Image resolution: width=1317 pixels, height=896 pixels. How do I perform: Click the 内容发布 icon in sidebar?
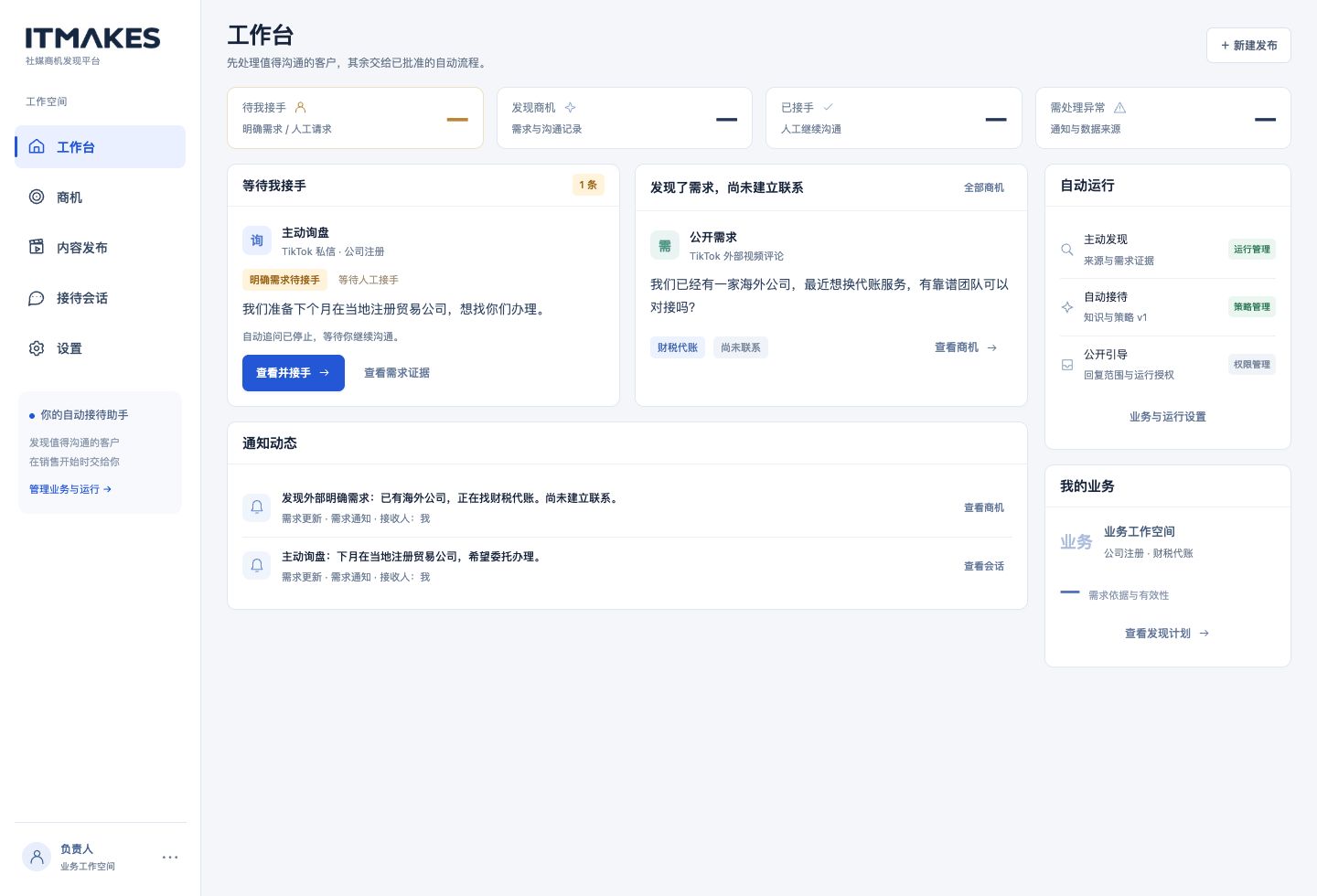tap(37, 247)
